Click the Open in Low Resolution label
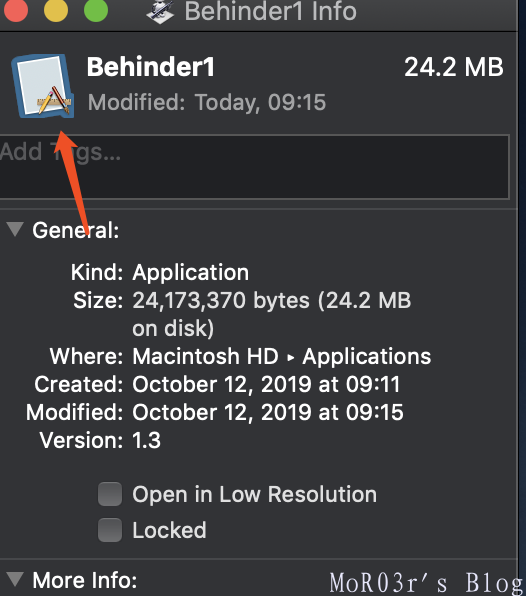This screenshot has height=596, width=526. (255, 494)
